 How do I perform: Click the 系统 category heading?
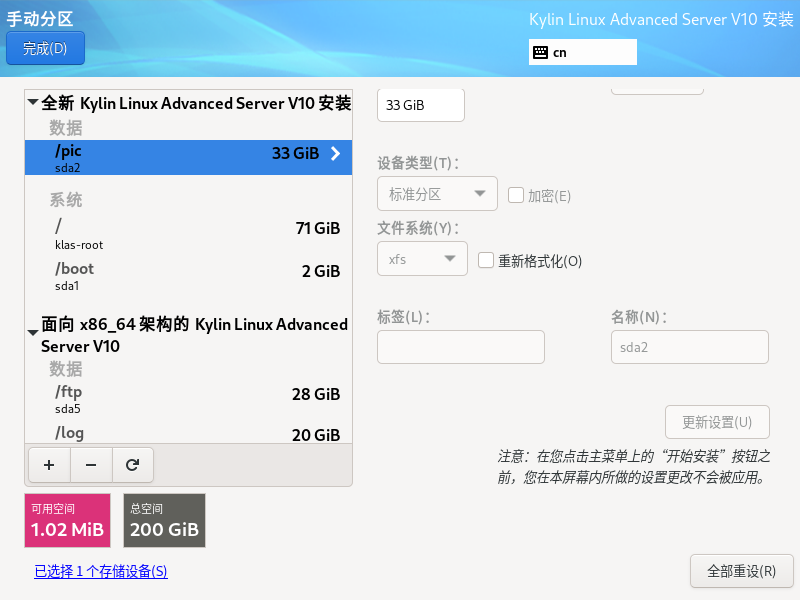[x=65, y=199]
